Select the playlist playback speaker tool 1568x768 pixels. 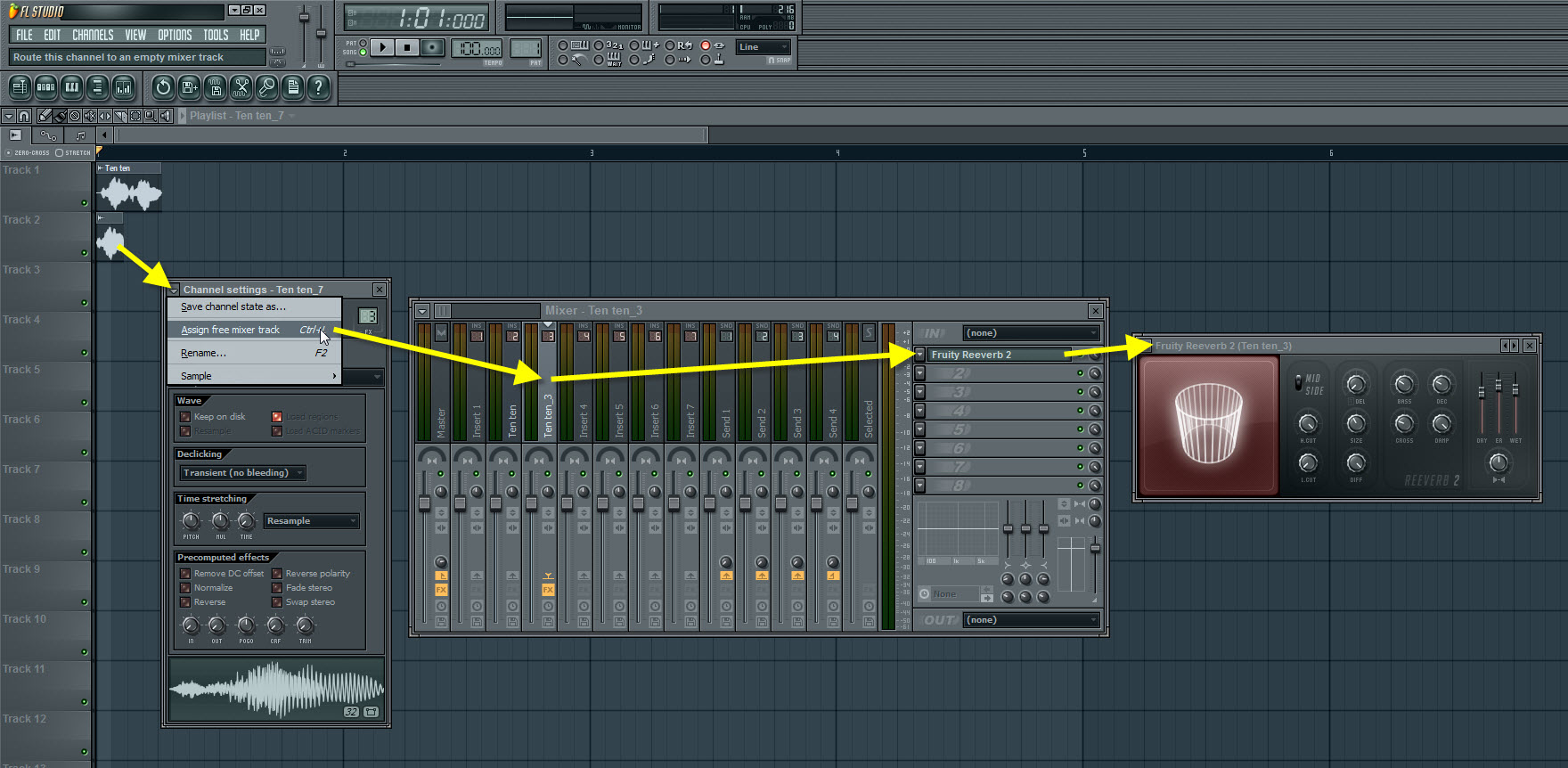point(166,116)
